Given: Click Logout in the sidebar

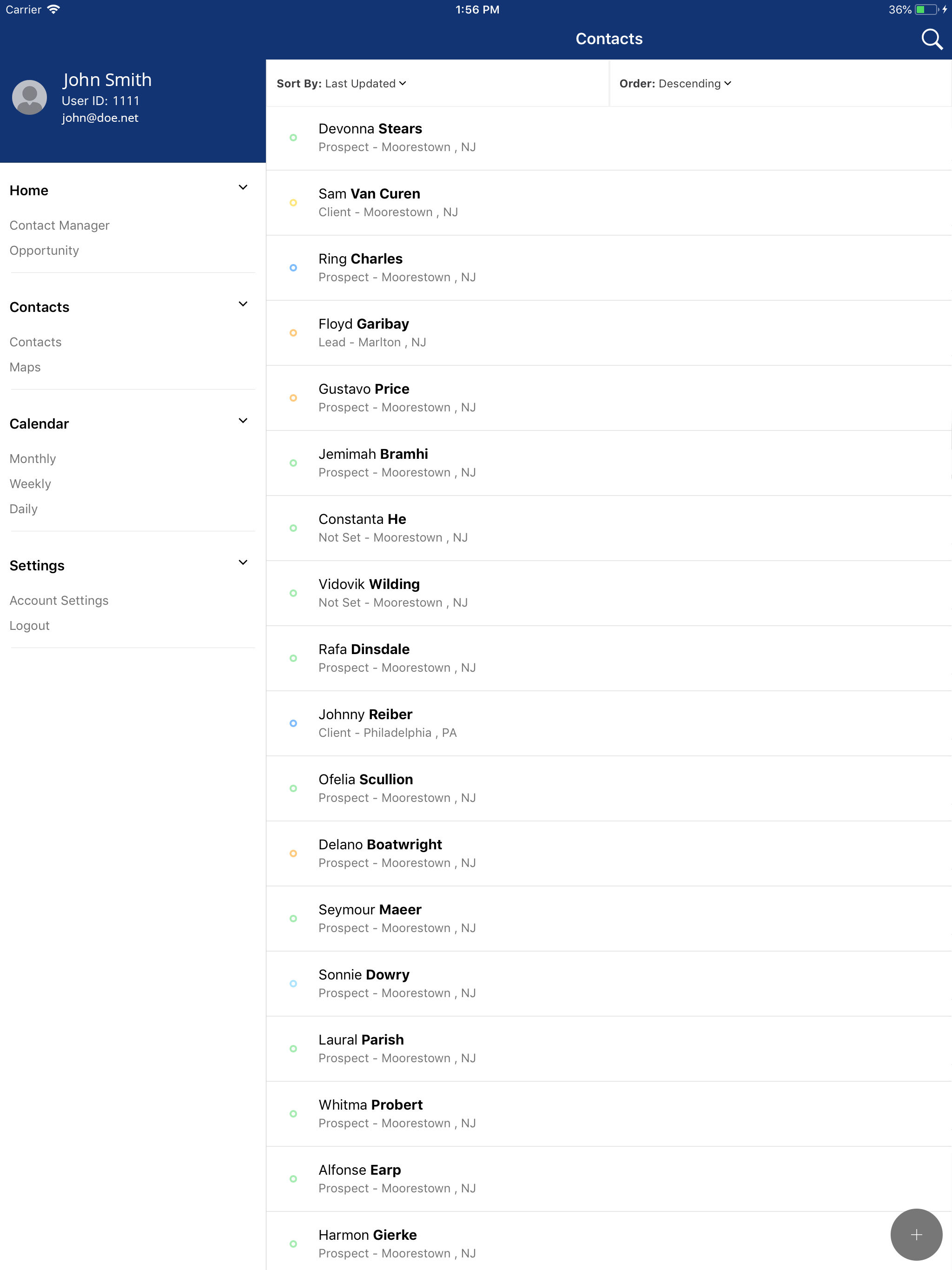Looking at the screenshot, I should 29,625.
